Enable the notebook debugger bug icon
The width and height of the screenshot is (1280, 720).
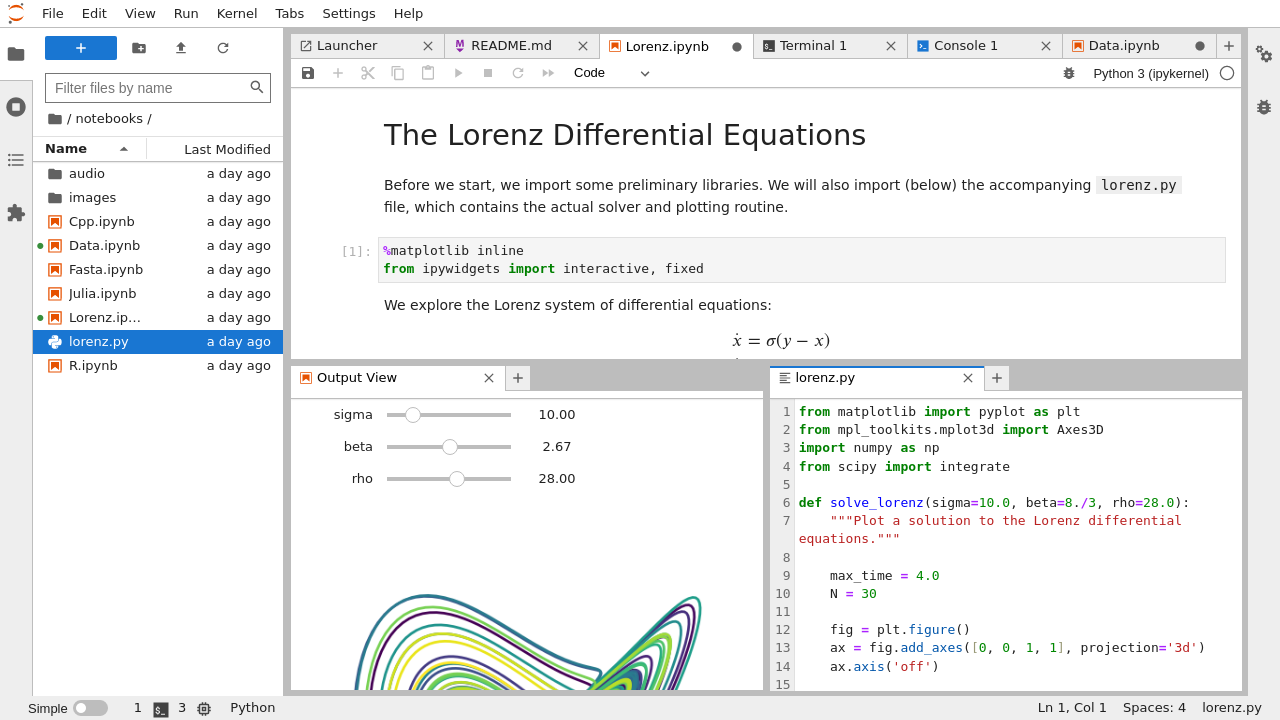[1069, 72]
